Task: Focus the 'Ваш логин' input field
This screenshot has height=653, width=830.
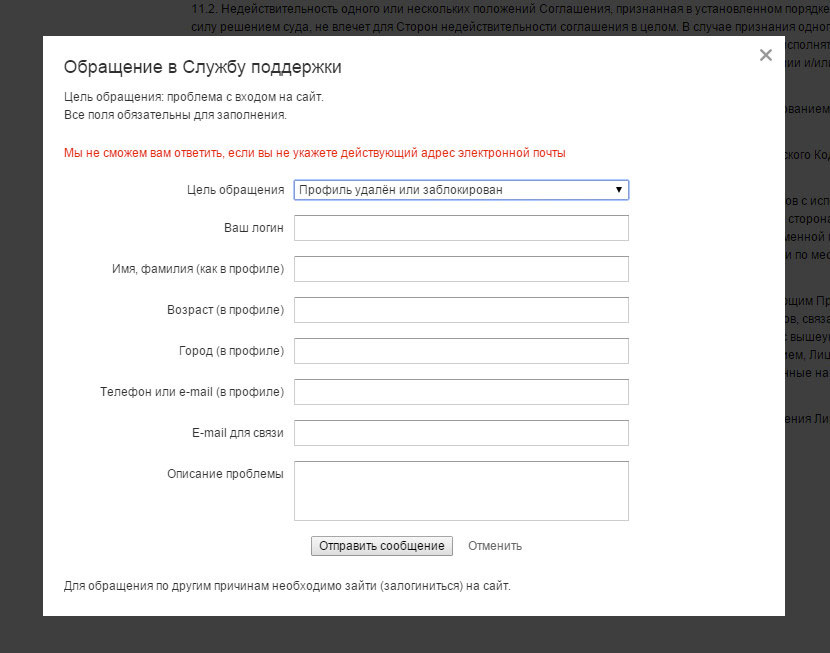Action: pos(461,228)
